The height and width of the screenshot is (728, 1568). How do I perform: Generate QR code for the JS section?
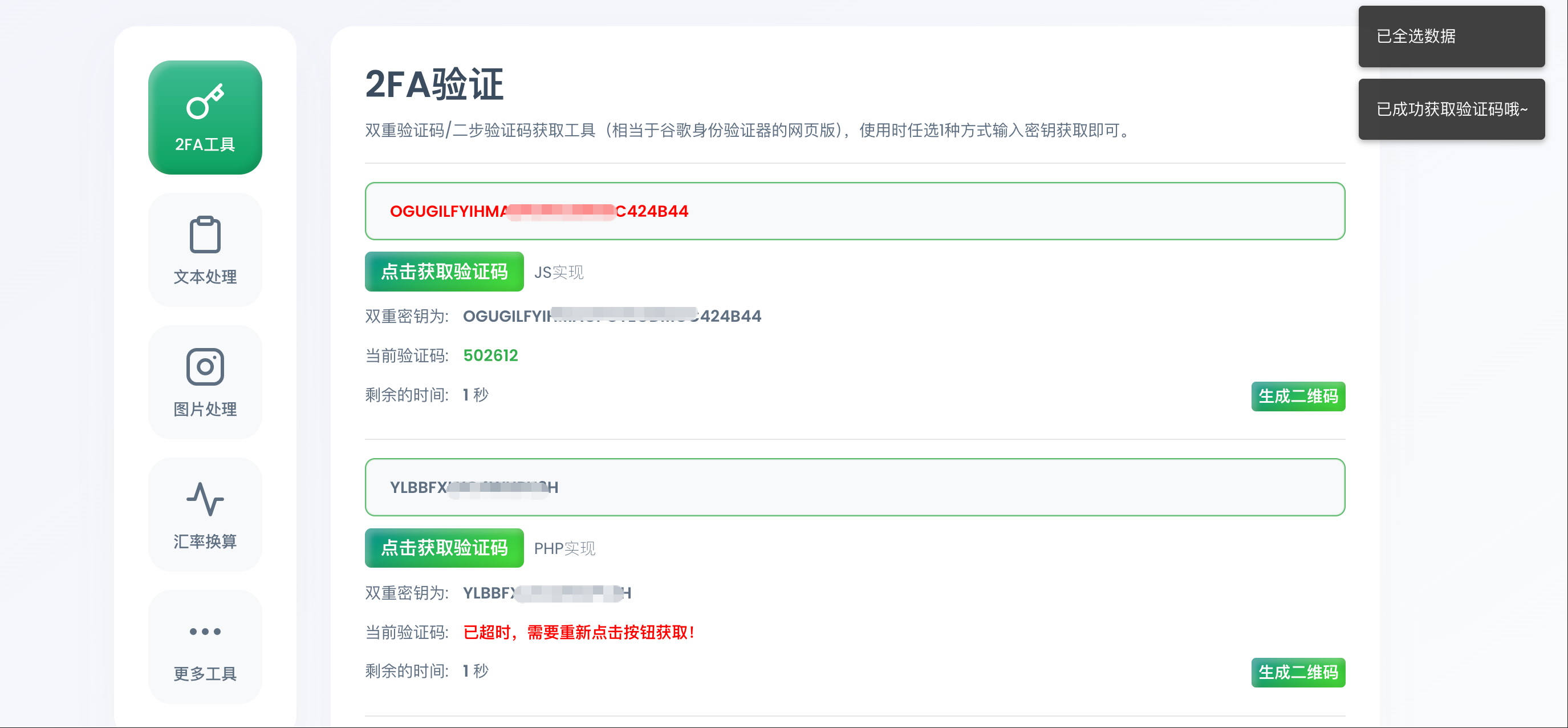[x=1297, y=397]
